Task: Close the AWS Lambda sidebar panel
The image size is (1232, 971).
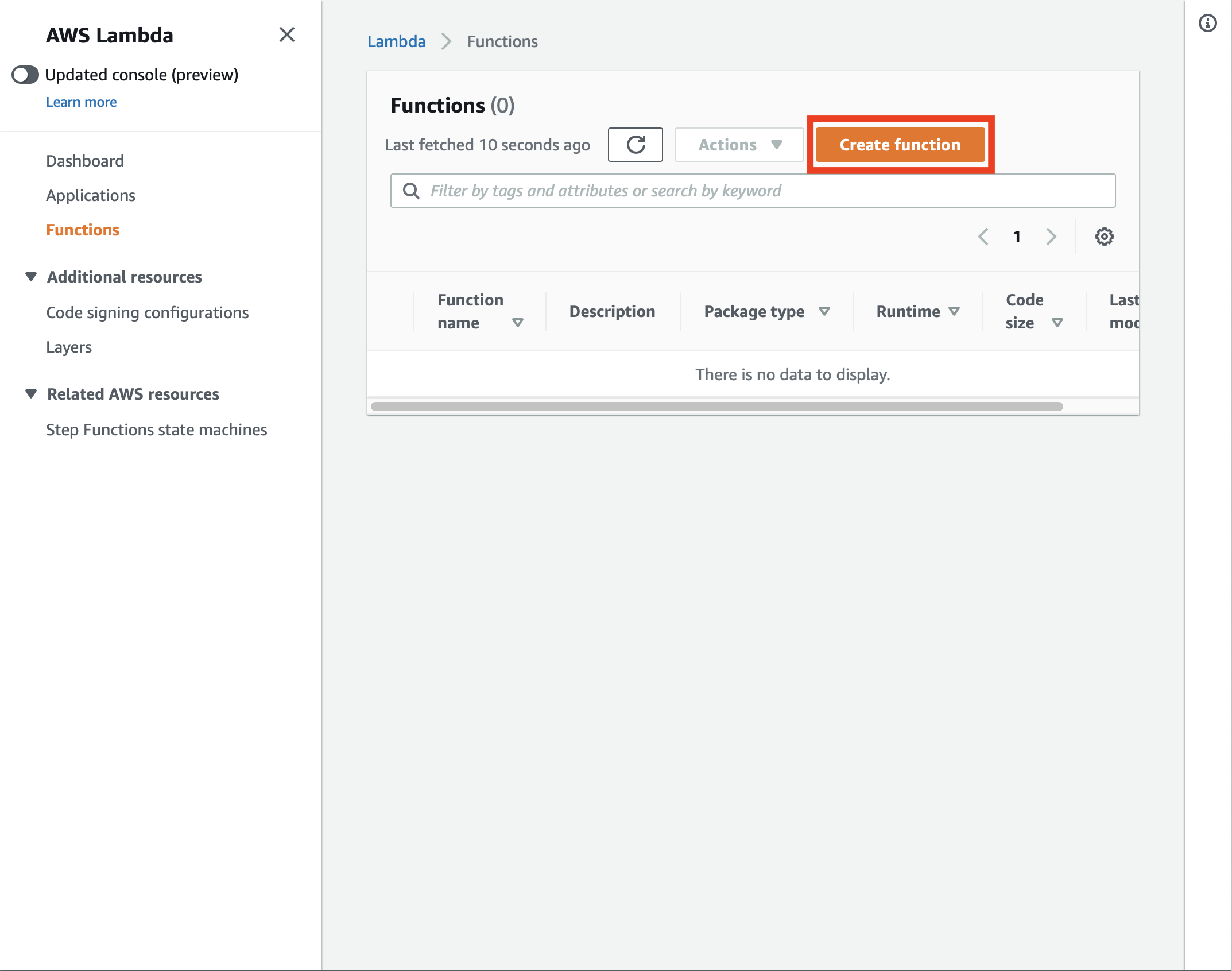Action: pos(286,35)
